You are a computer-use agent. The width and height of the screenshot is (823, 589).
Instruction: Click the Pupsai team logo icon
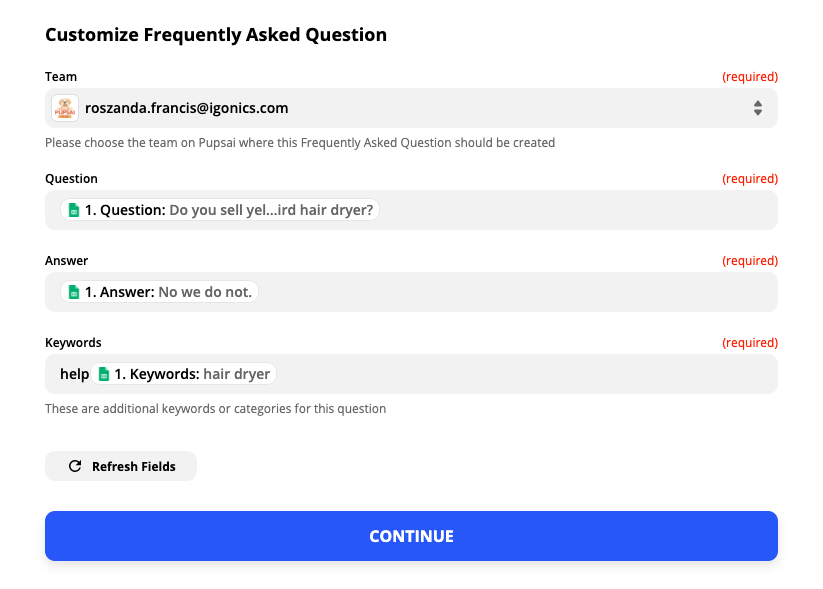(66, 108)
